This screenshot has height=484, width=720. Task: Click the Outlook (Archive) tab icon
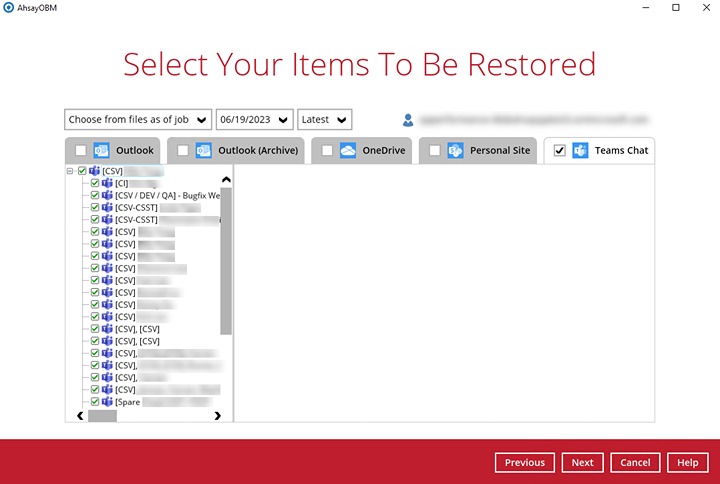204,151
